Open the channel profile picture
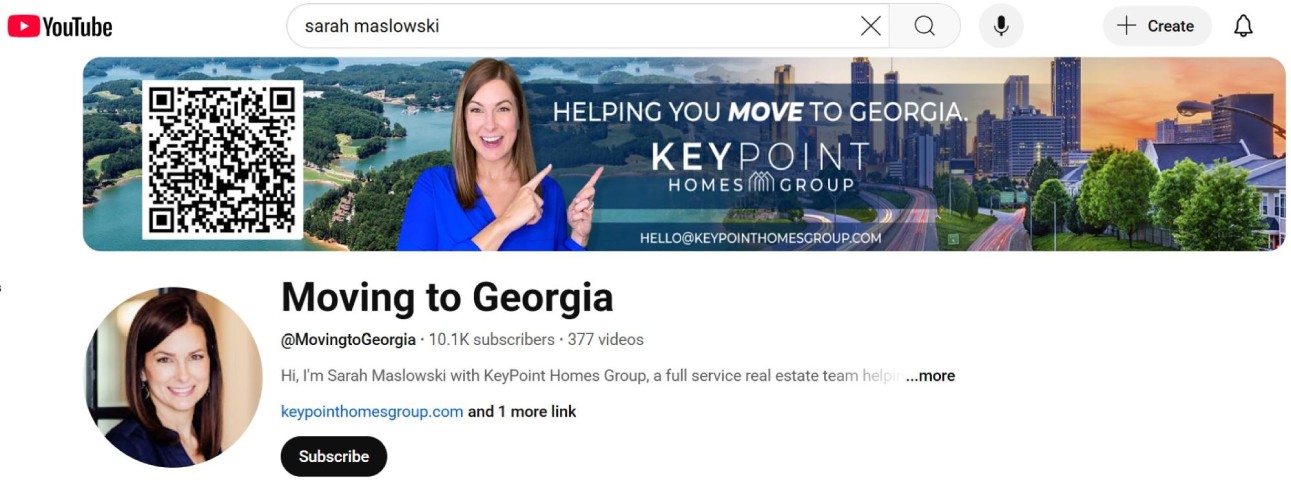The height and width of the screenshot is (500, 1291). [173, 377]
